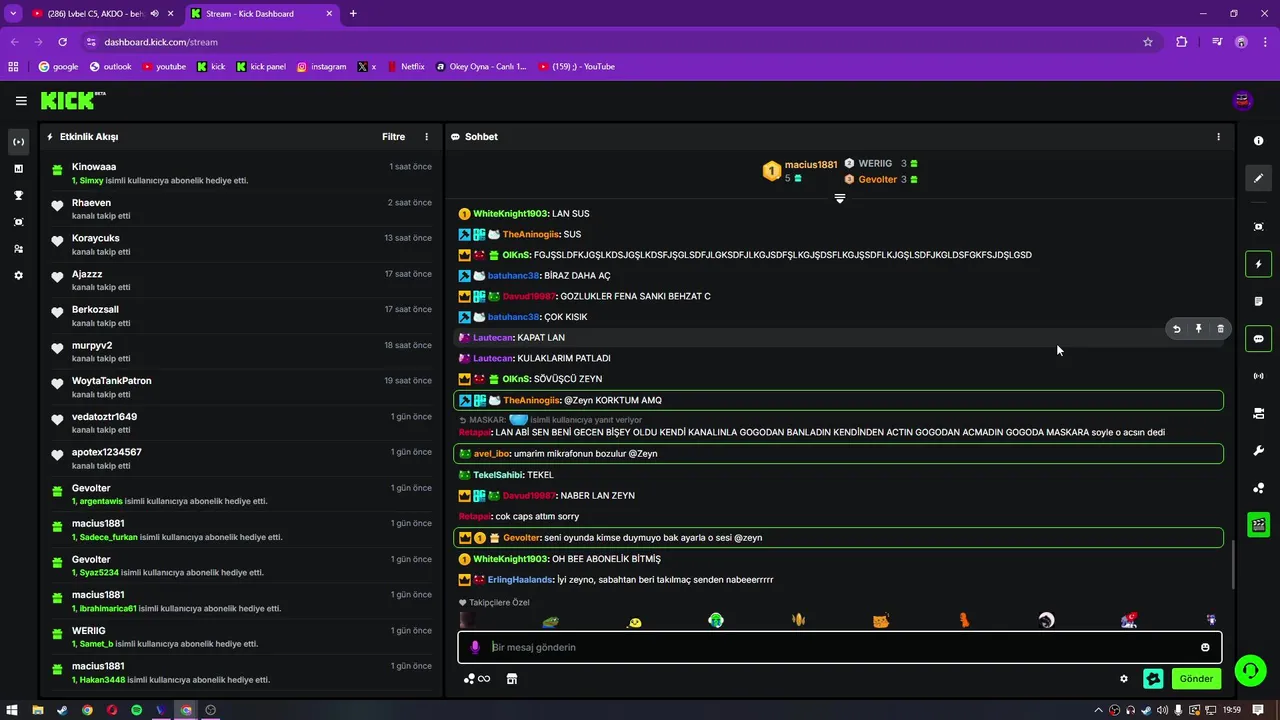The image size is (1280, 720).
Task: Open the analytics chart icon in left sidebar
Action: click(x=18, y=169)
